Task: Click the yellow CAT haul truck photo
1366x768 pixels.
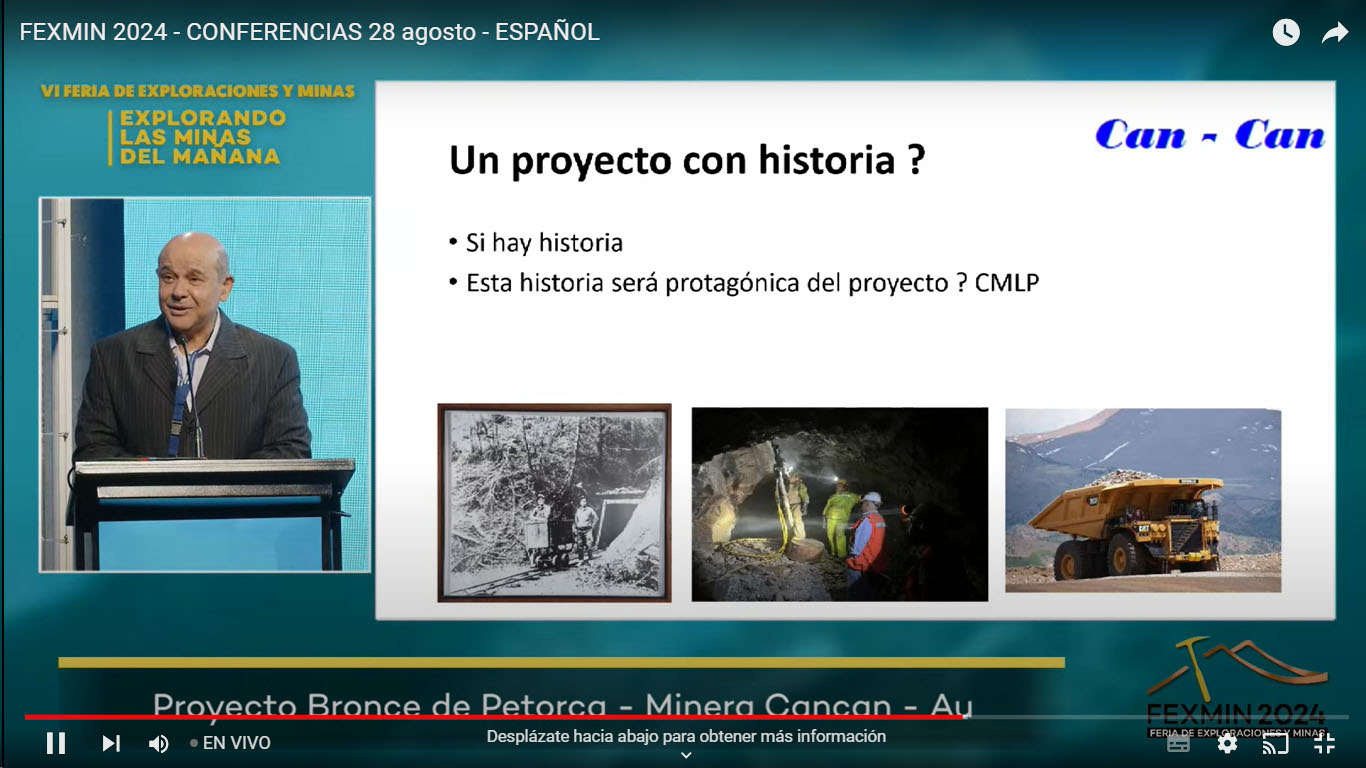Action: point(1142,500)
